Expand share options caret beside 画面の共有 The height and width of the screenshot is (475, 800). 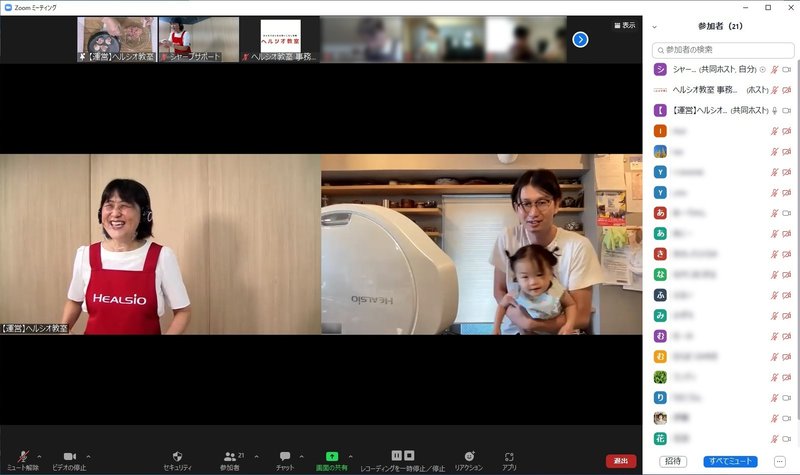(350, 456)
